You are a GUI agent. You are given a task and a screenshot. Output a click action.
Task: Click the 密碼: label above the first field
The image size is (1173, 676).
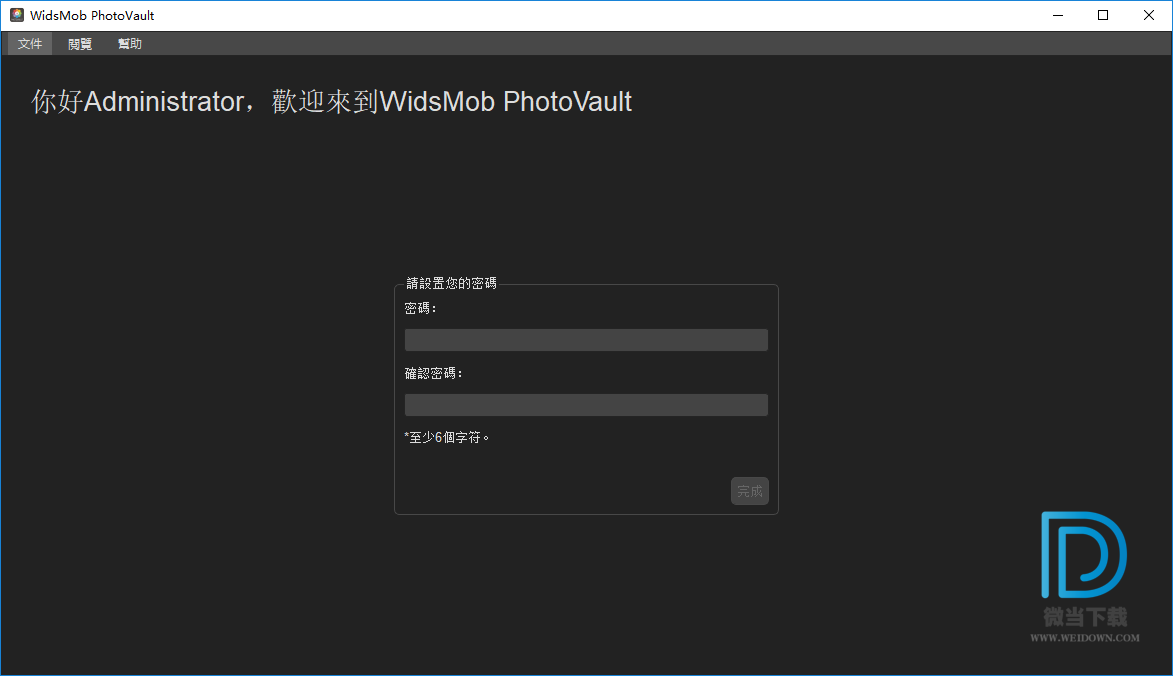click(x=420, y=308)
